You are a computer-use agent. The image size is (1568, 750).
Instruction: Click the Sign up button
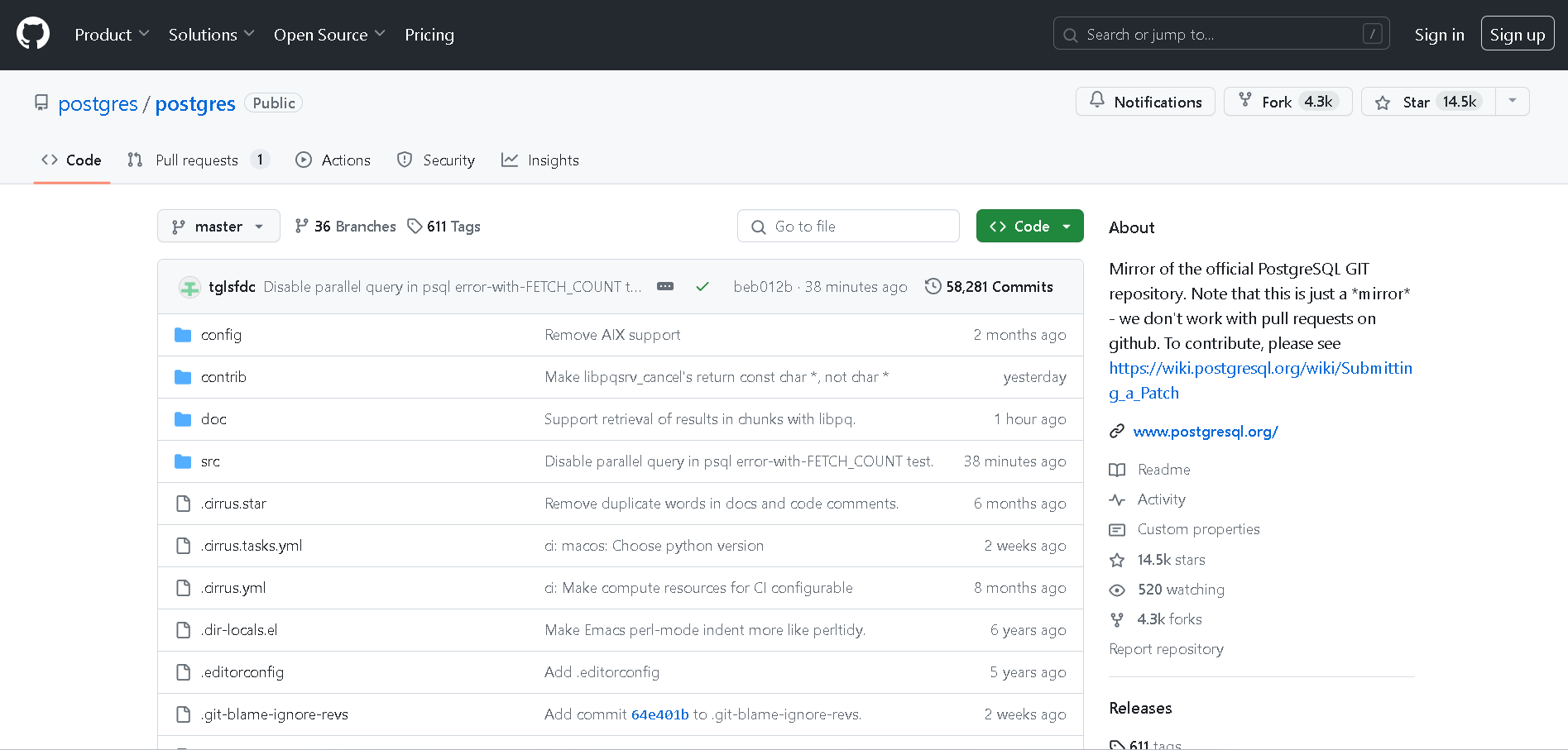tap(1517, 35)
